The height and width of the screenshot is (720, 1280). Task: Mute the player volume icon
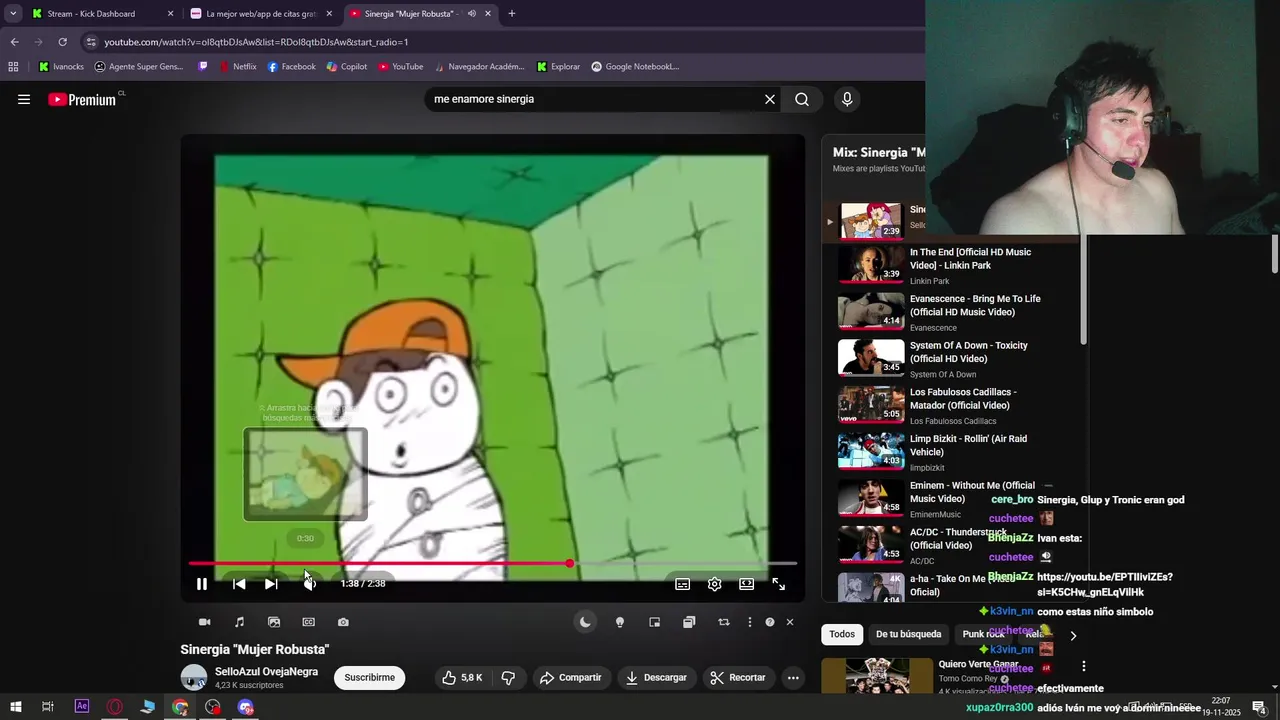tap(310, 584)
